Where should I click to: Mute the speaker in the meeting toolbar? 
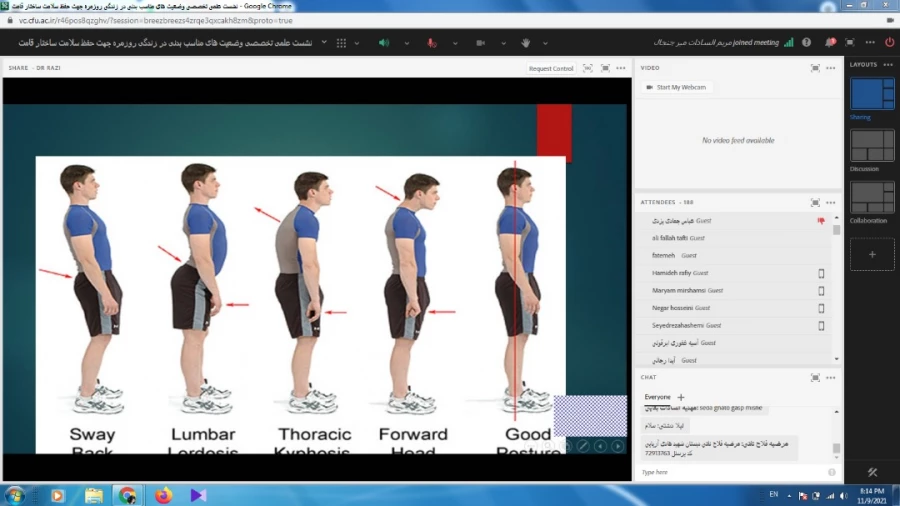click(383, 43)
